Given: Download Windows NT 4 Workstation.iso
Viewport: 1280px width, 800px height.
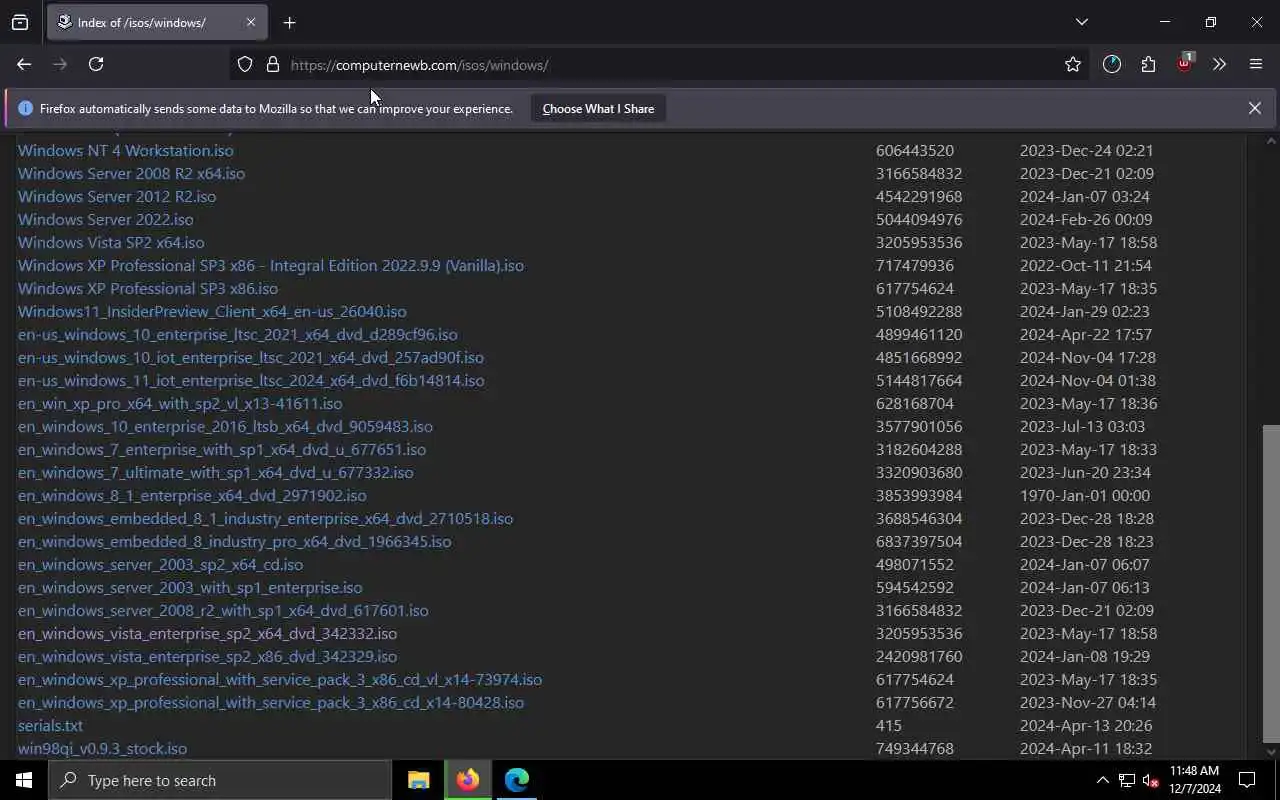Looking at the screenshot, I should pyautogui.click(x=125, y=151).
